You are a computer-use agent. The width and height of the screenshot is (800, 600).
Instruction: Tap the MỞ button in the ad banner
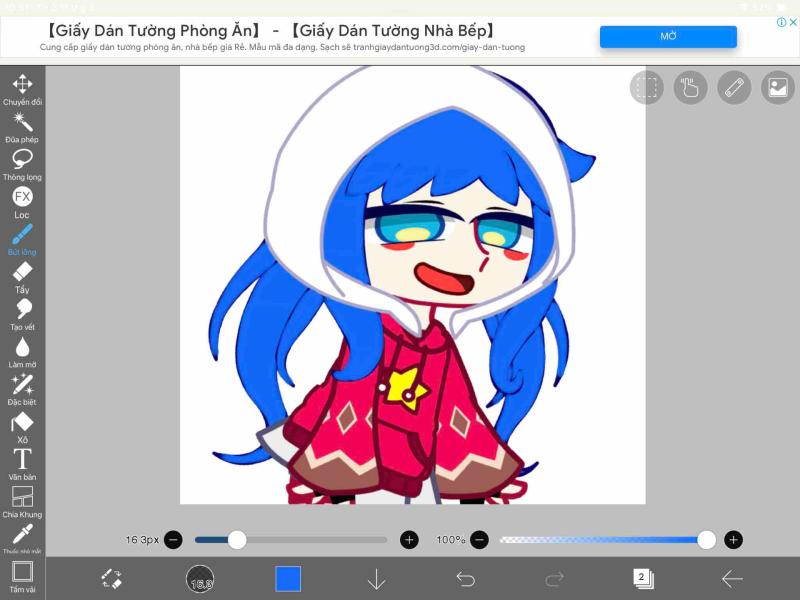[668, 36]
